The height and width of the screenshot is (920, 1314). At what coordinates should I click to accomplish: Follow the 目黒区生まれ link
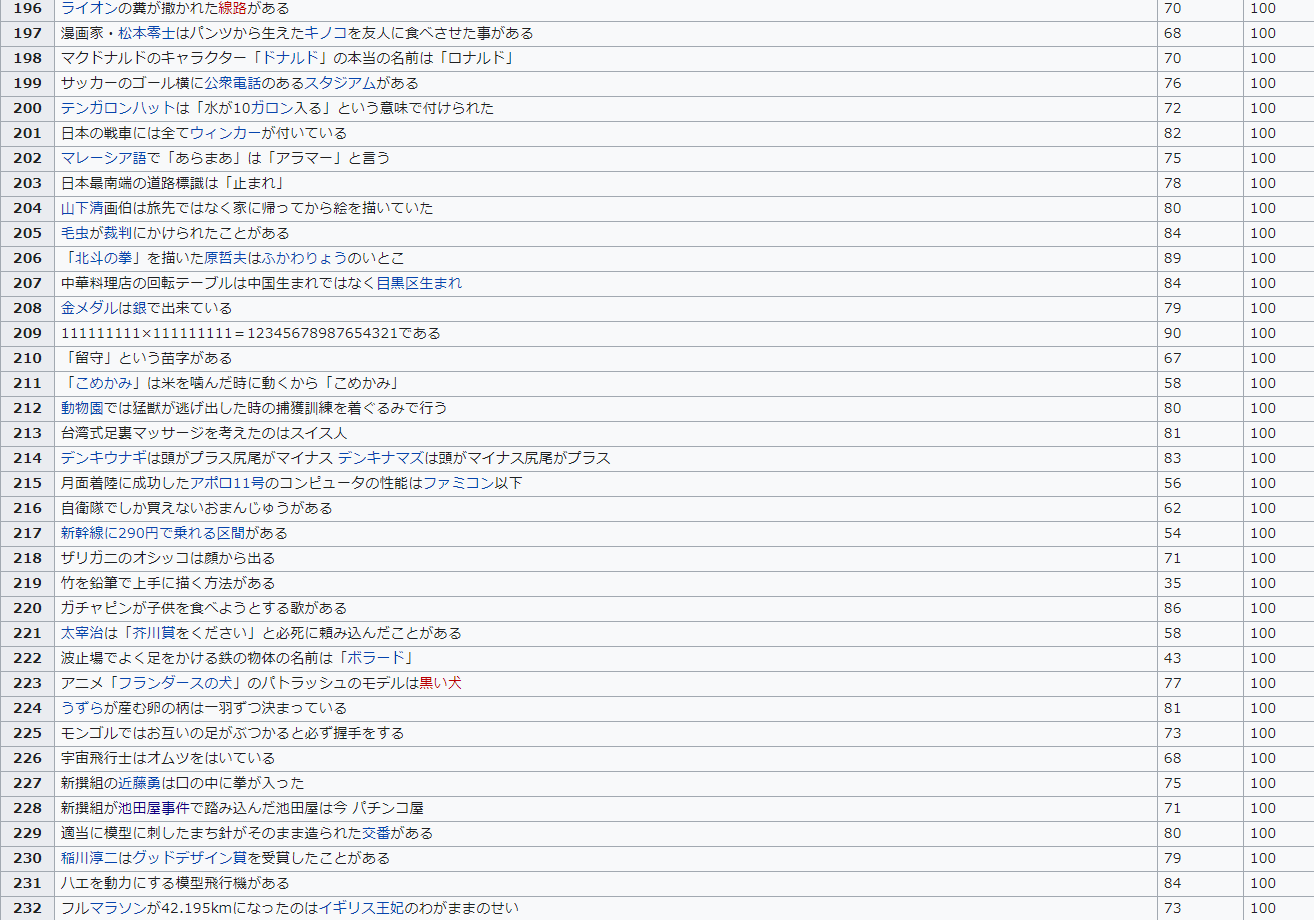coord(419,283)
